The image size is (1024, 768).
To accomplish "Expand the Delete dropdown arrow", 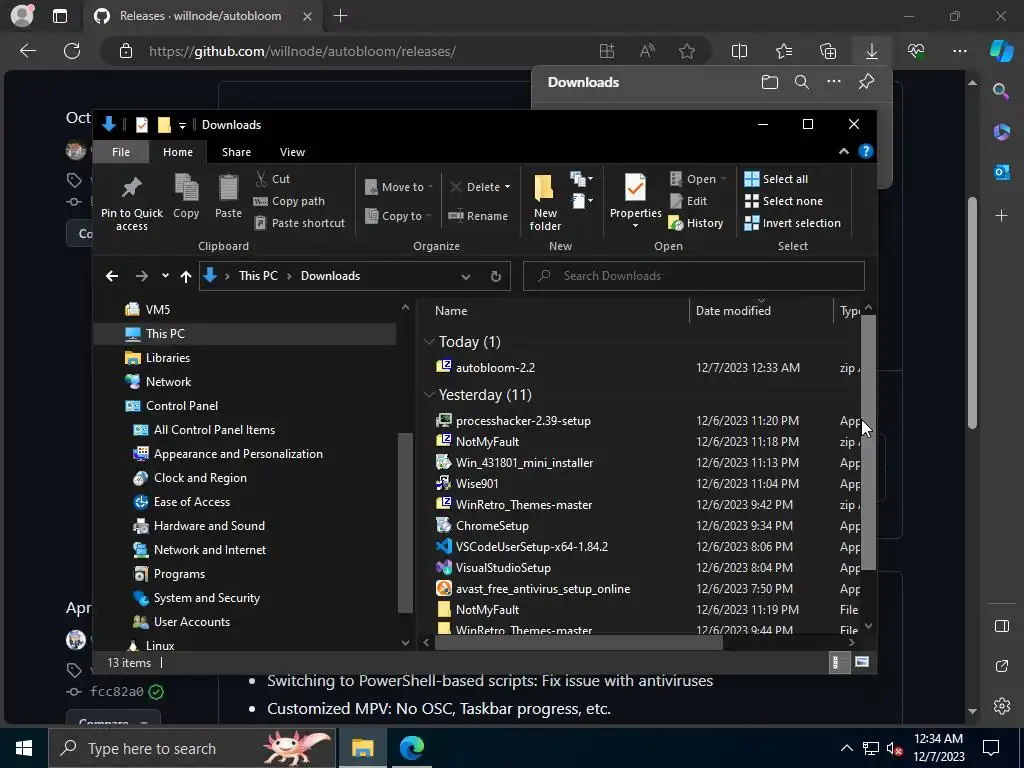I will click(x=507, y=187).
